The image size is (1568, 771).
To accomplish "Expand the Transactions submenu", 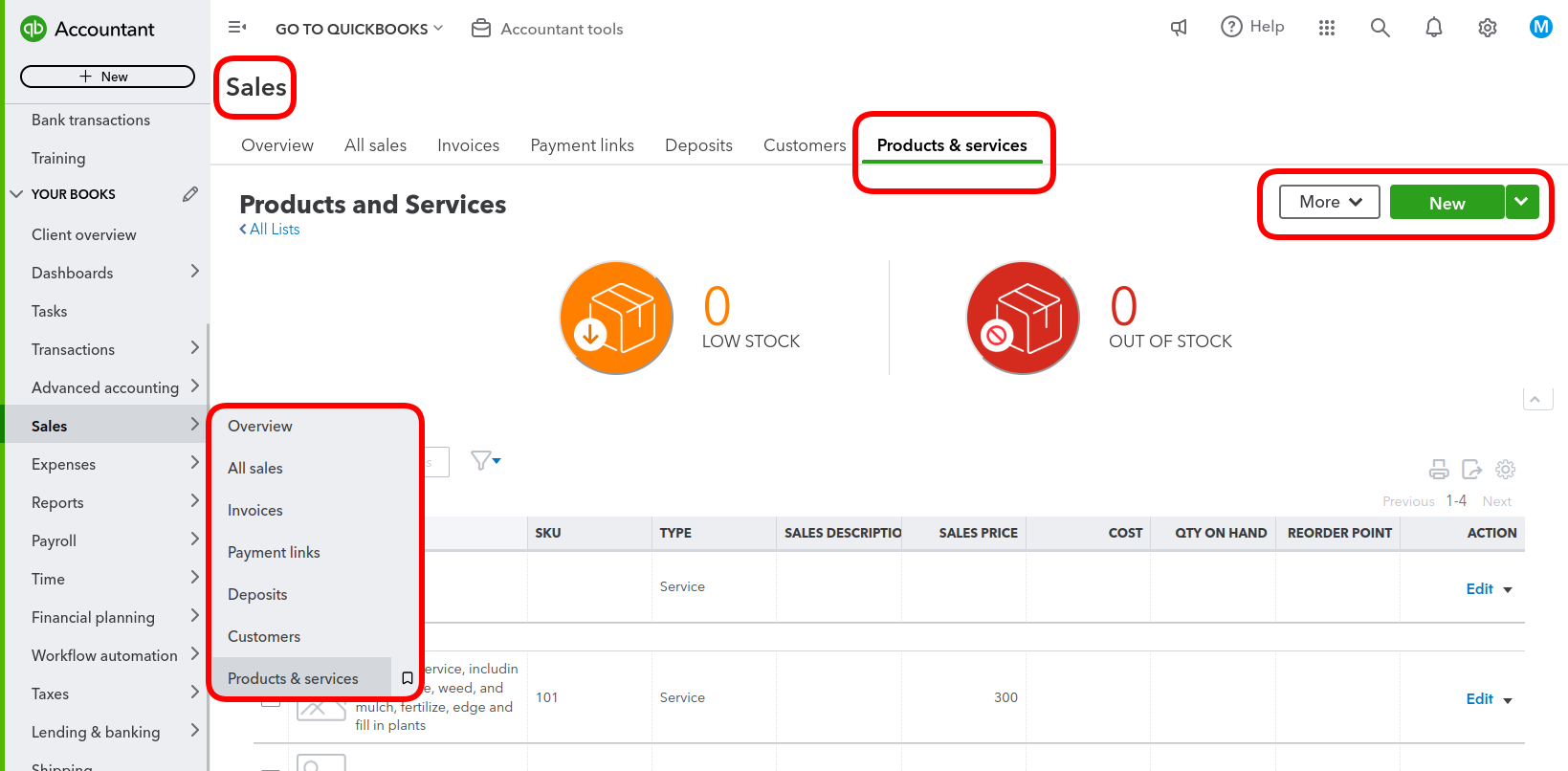I will coord(194,348).
